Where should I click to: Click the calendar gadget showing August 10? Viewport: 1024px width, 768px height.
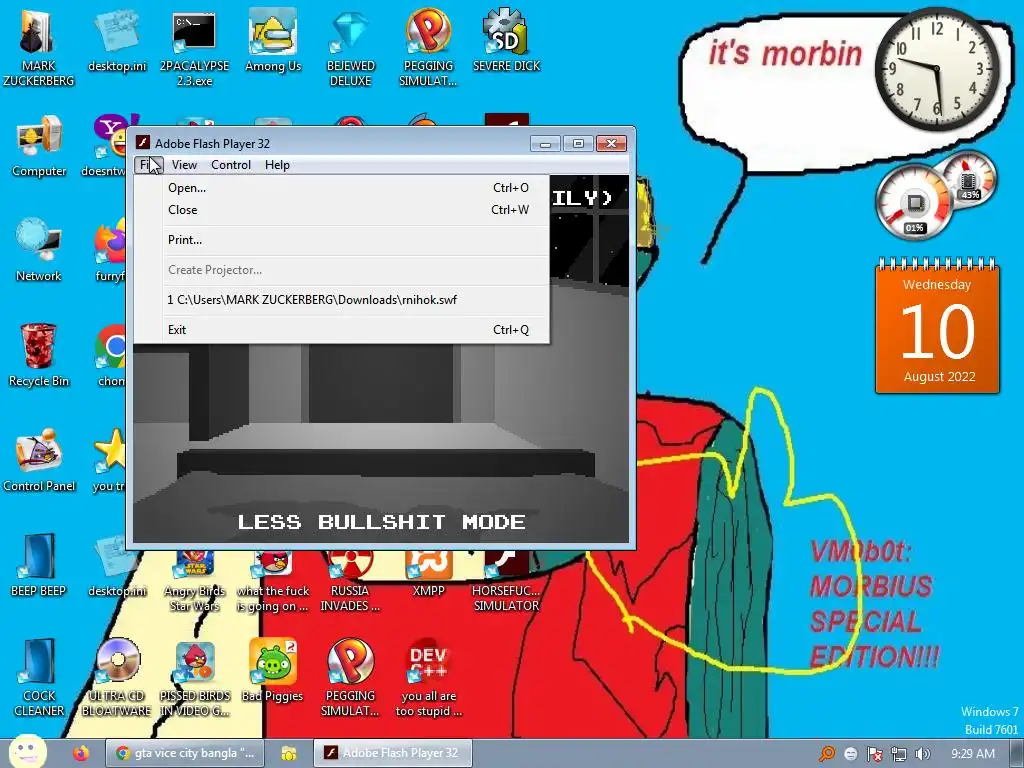tap(937, 327)
